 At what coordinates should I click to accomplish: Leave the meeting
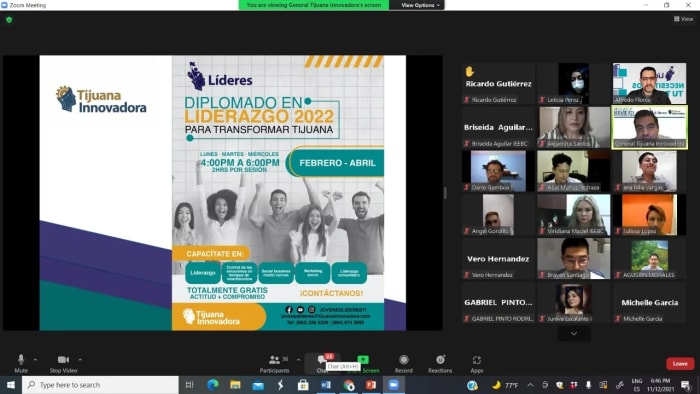pyautogui.click(x=680, y=364)
